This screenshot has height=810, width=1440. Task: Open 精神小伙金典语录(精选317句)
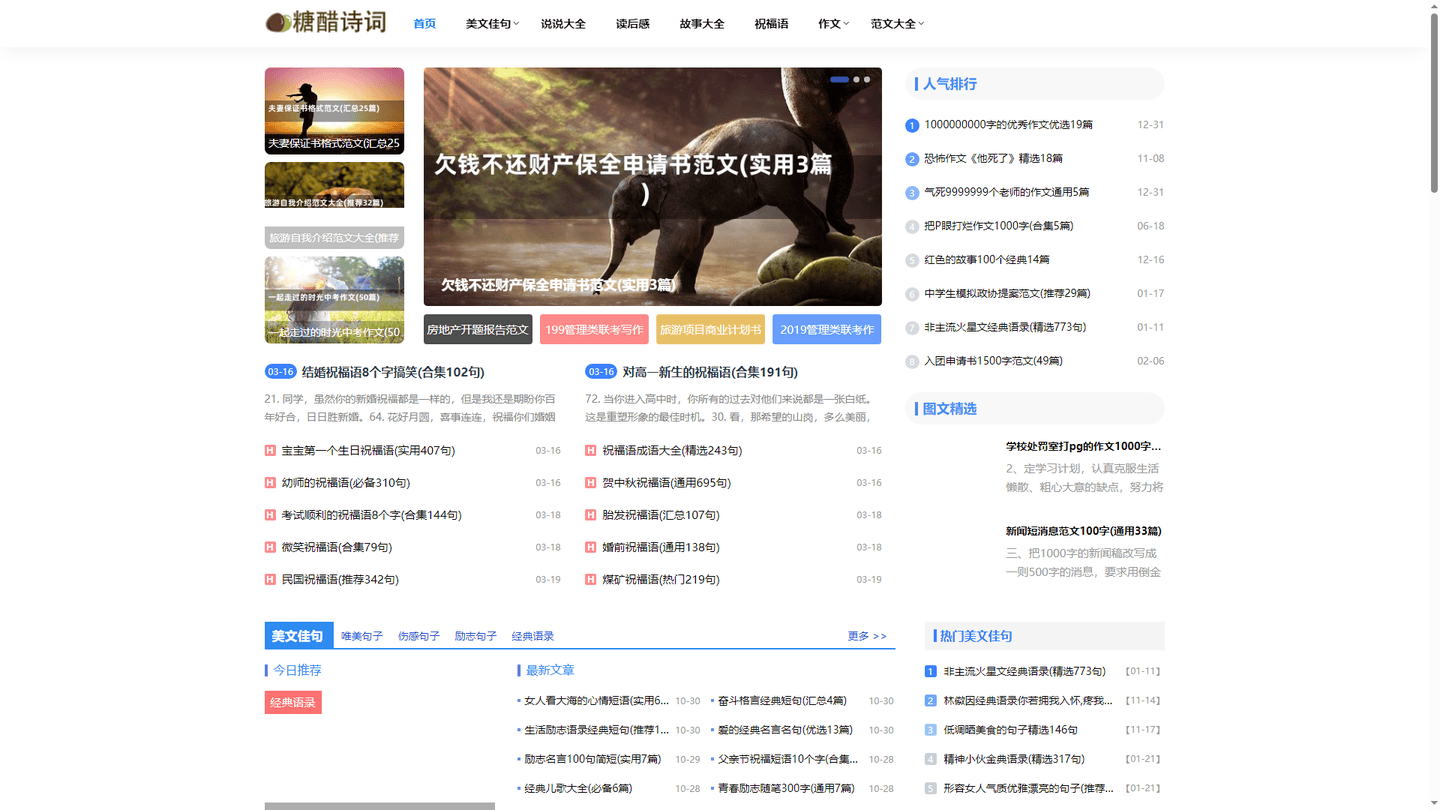pyautogui.click(x=1014, y=759)
